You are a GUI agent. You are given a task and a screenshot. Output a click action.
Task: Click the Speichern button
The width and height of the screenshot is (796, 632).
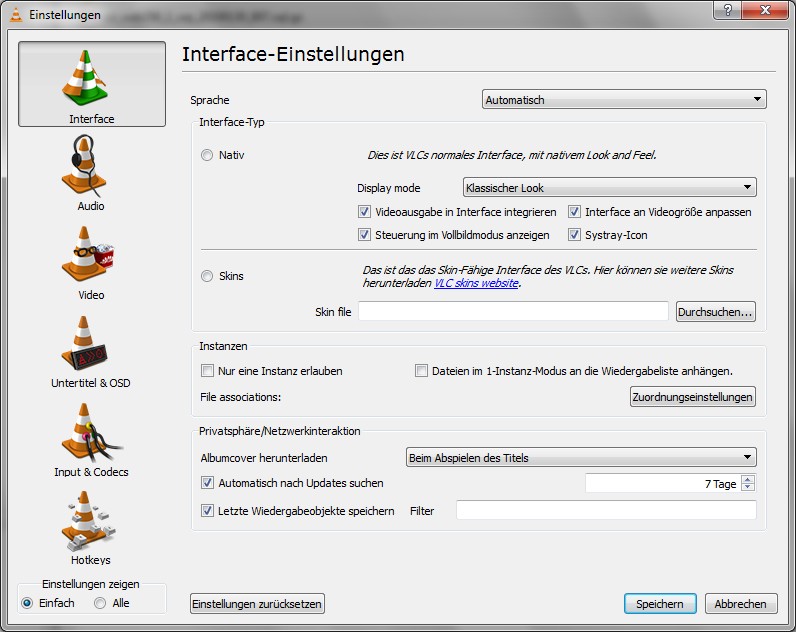point(659,604)
